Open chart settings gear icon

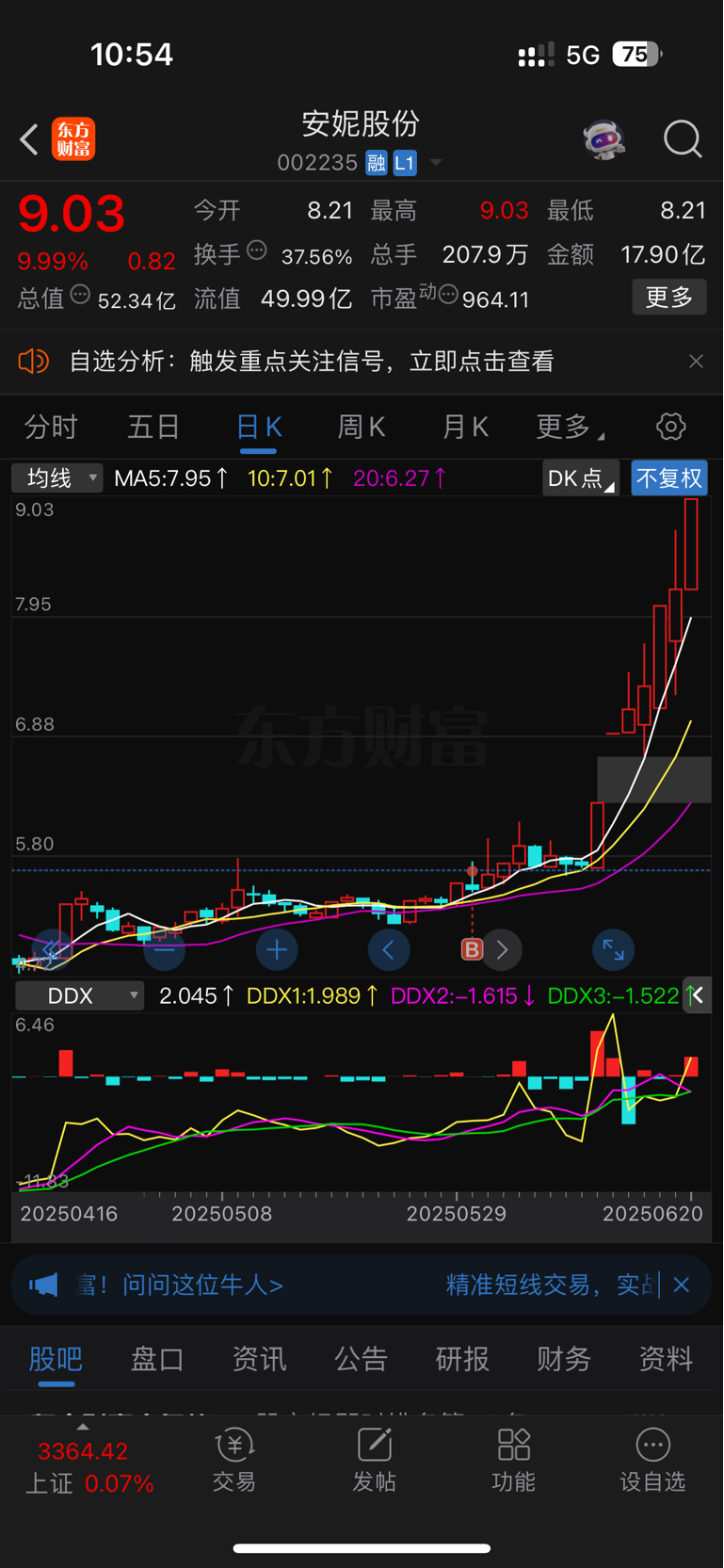671,427
